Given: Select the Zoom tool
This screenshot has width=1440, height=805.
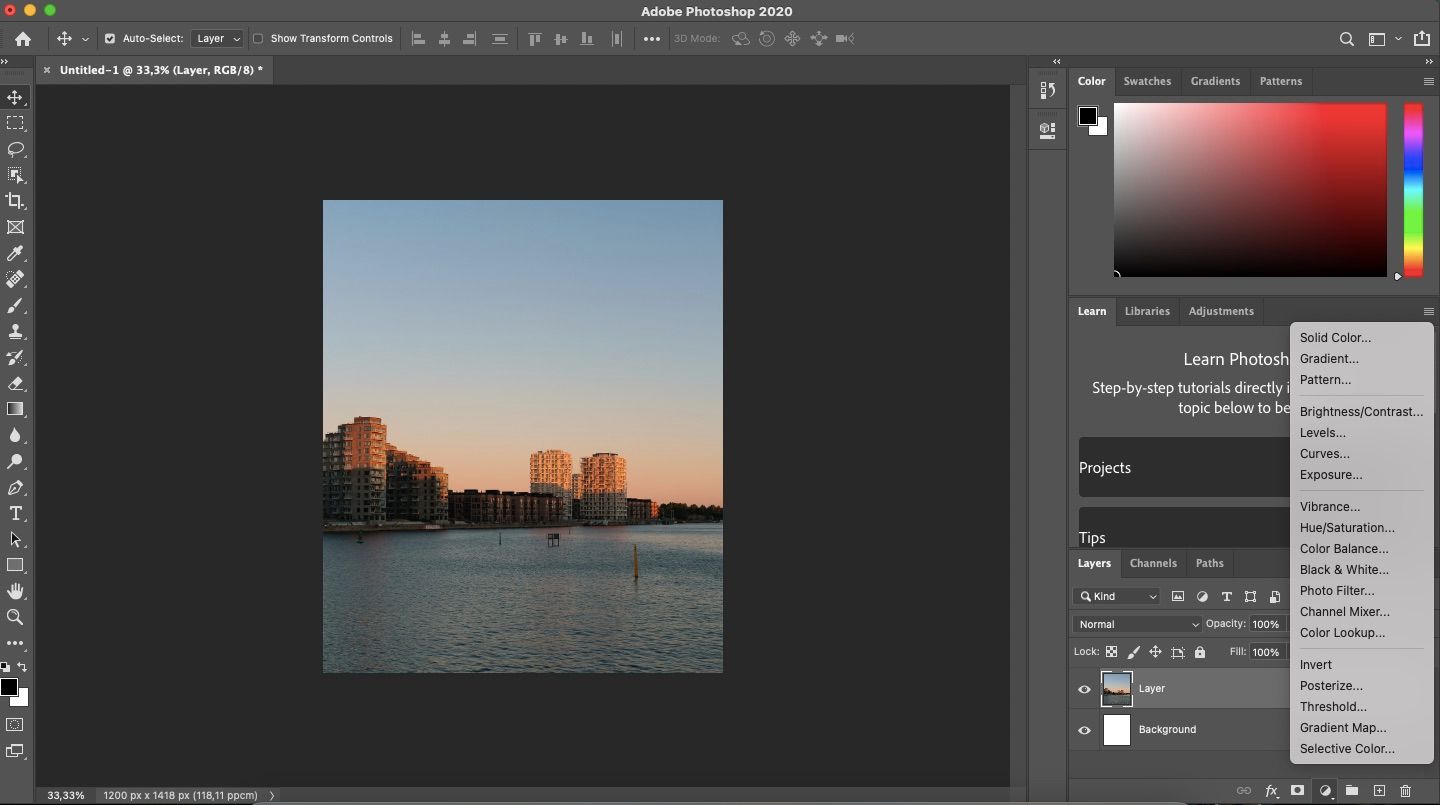Looking at the screenshot, I should [x=15, y=617].
